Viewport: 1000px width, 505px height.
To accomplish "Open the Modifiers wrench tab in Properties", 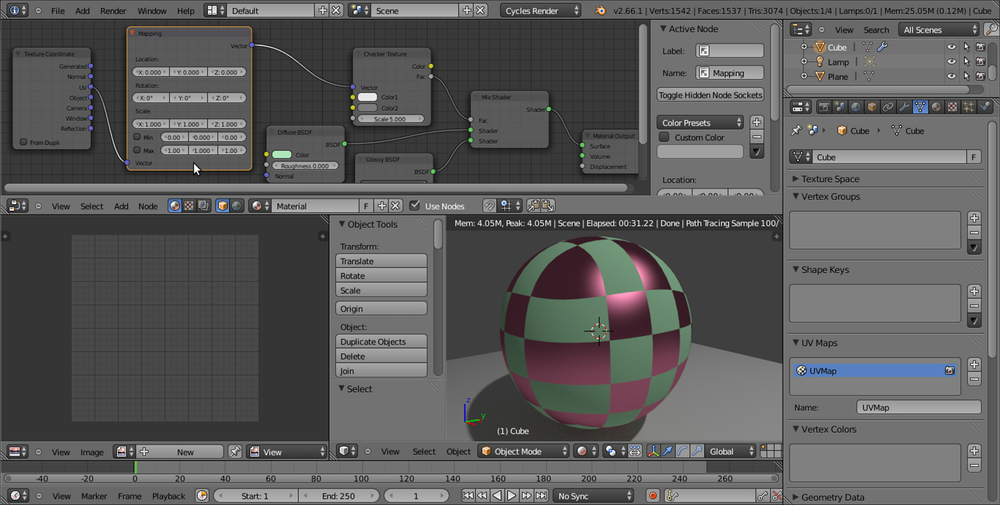I will coord(904,107).
